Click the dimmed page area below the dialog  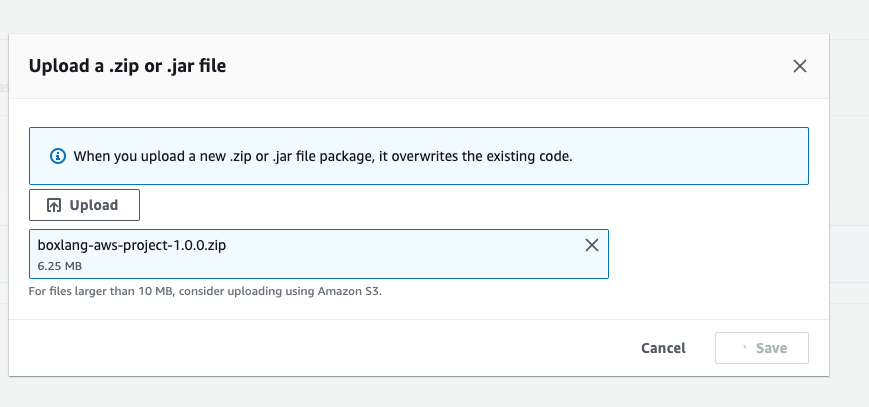430,392
